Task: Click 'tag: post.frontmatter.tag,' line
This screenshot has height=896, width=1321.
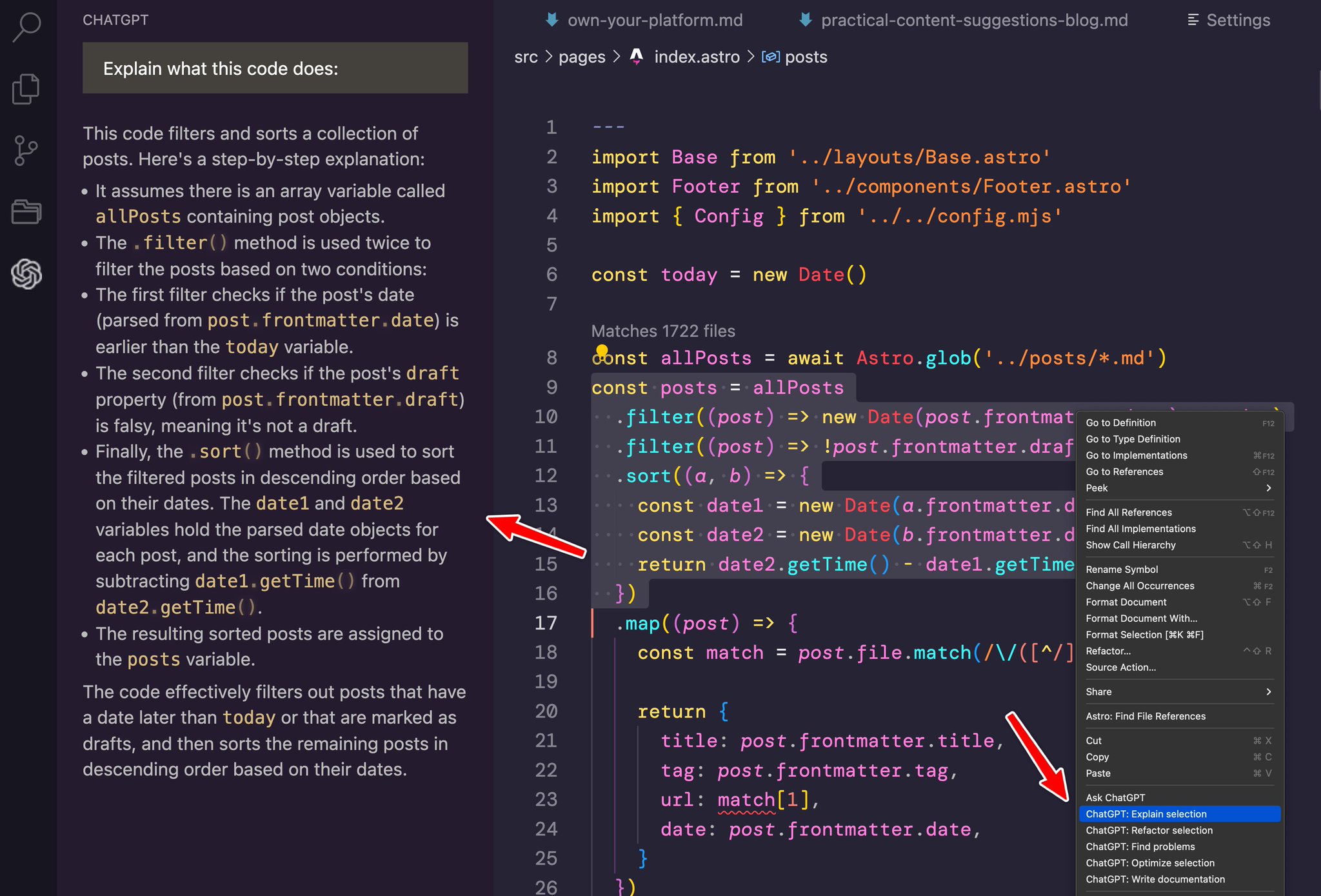Action: point(809,770)
